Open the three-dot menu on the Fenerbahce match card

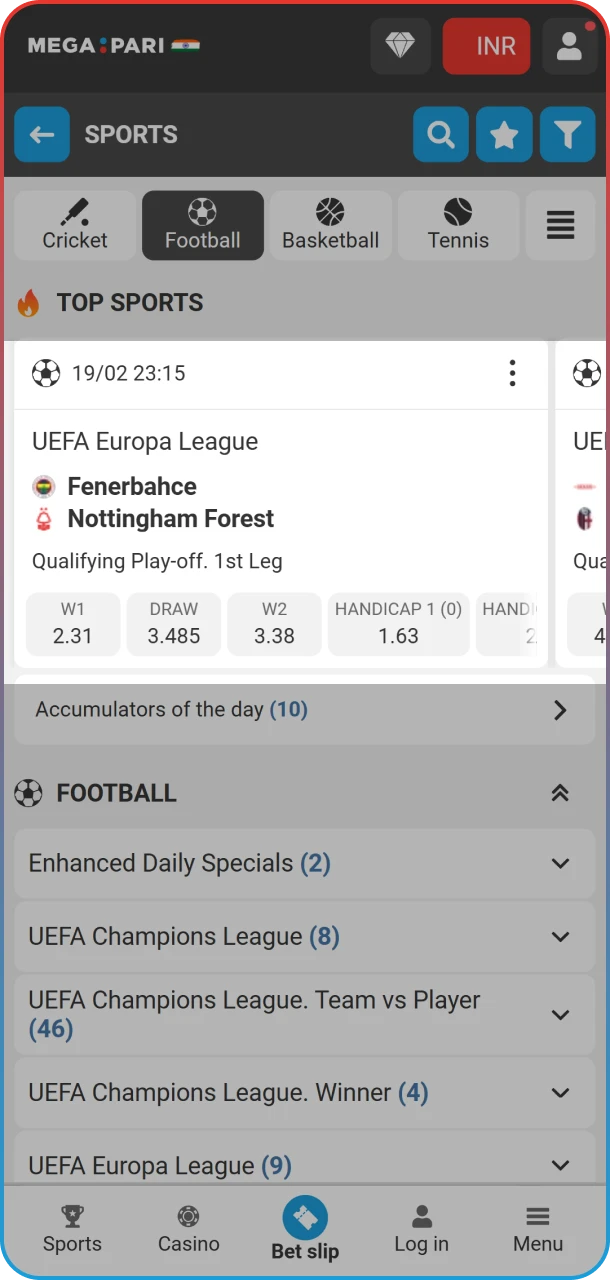tap(512, 373)
